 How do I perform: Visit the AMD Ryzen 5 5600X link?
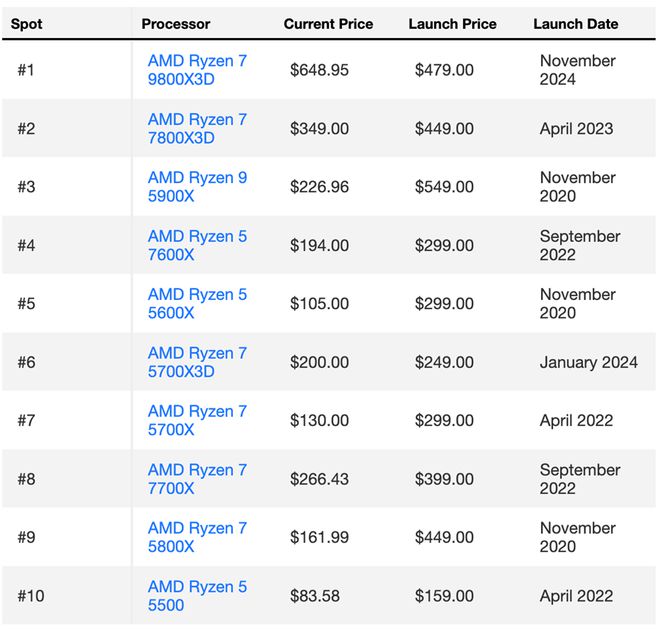197,303
